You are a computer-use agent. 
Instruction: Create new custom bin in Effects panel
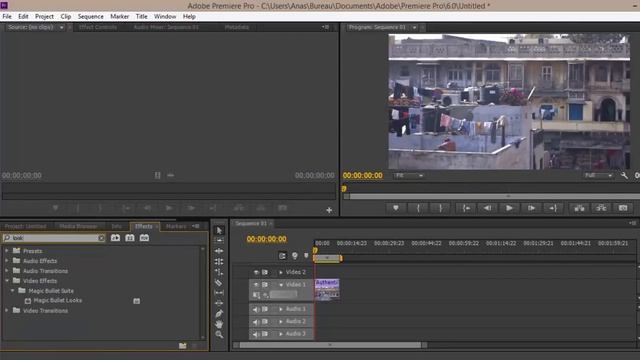pos(182,346)
